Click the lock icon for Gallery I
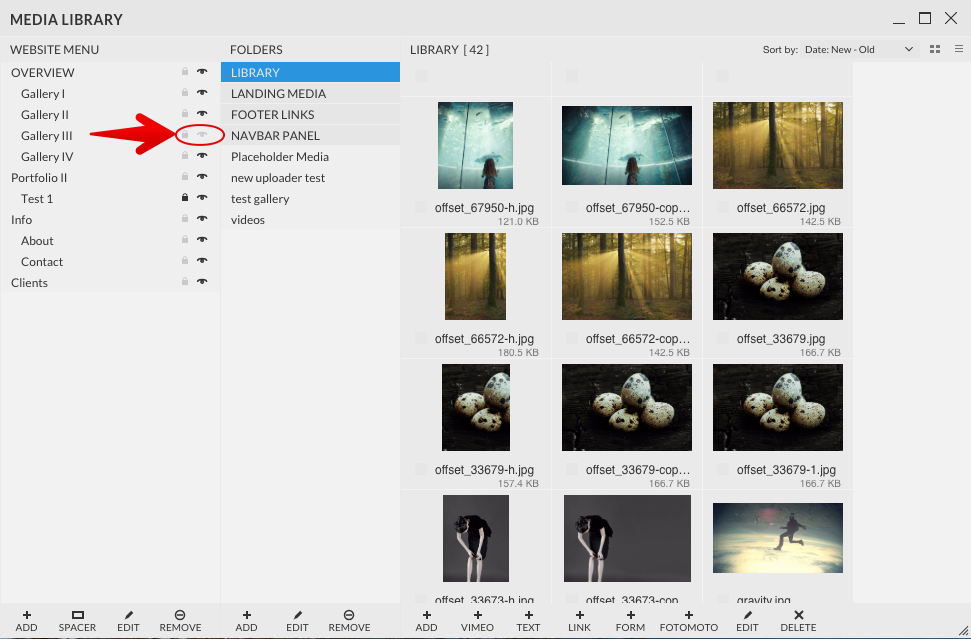The height and width of the screenshot is (639, 971). point(185,93)
